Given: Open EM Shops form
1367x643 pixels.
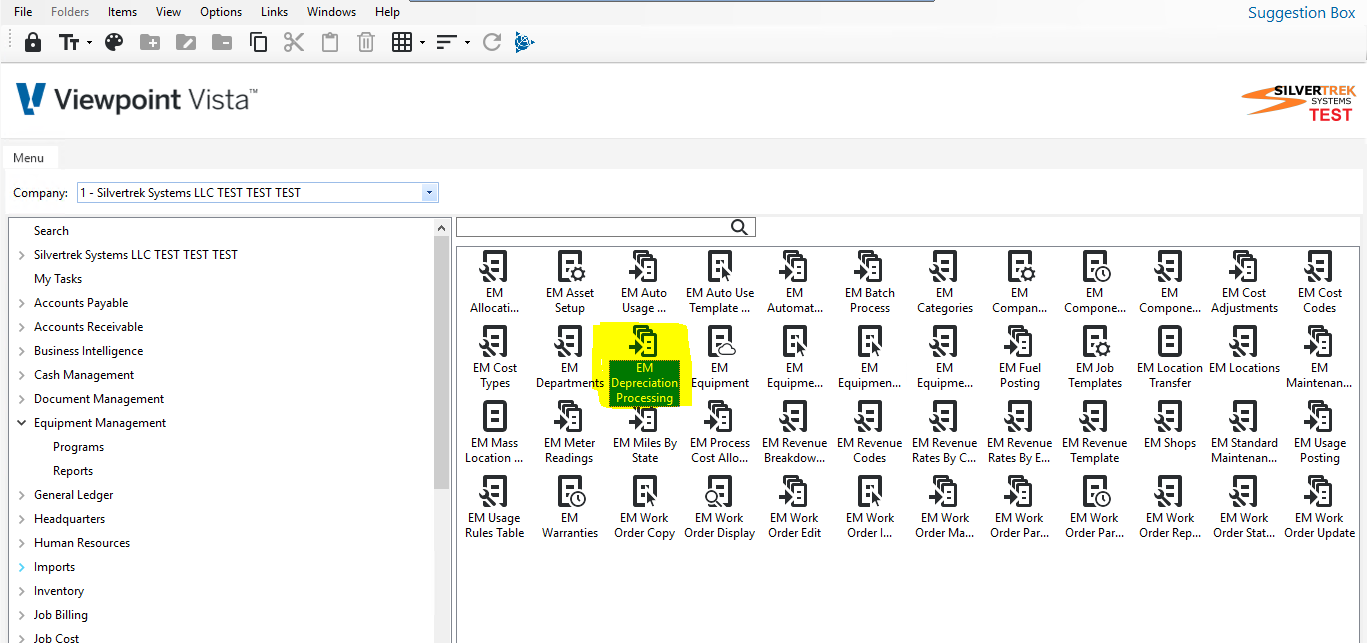Looking at the screenshot, I should [x=1170, y=425].
